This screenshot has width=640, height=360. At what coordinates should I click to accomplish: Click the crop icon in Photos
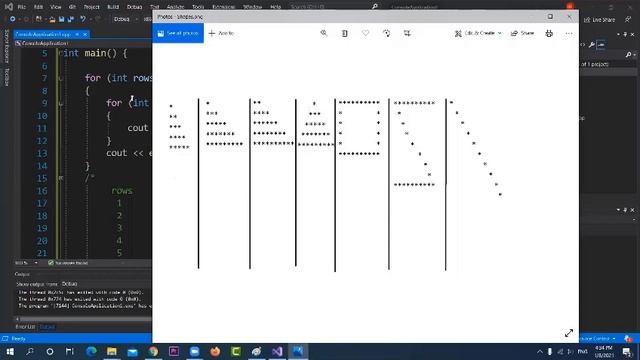click(407, 33)
